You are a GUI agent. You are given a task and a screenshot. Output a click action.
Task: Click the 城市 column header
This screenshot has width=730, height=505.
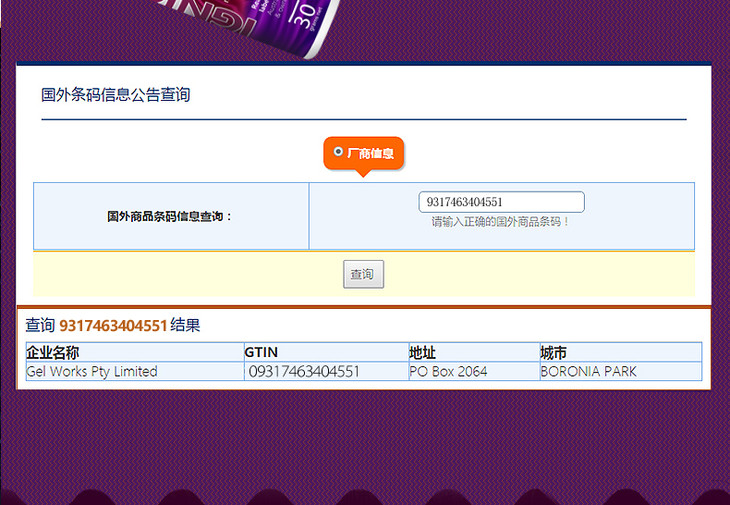621,352
